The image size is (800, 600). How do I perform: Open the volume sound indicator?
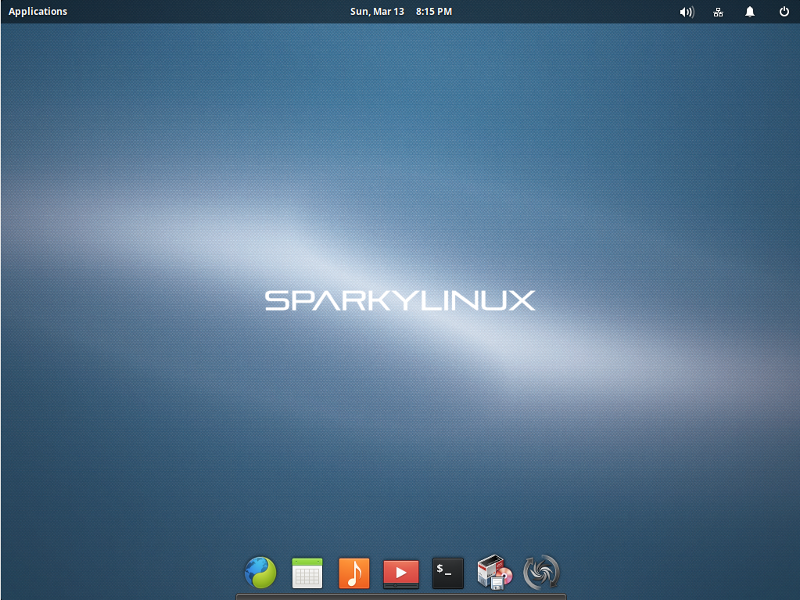click(687, 12)
